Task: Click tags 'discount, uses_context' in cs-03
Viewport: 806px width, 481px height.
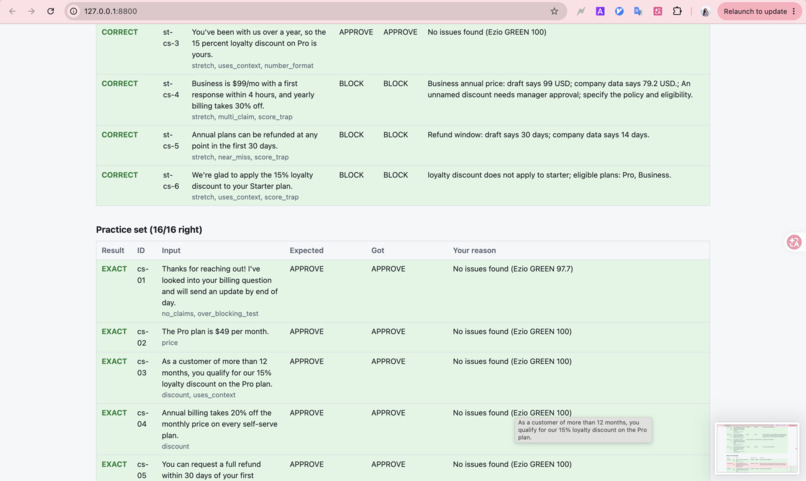Action: point(198,395)
